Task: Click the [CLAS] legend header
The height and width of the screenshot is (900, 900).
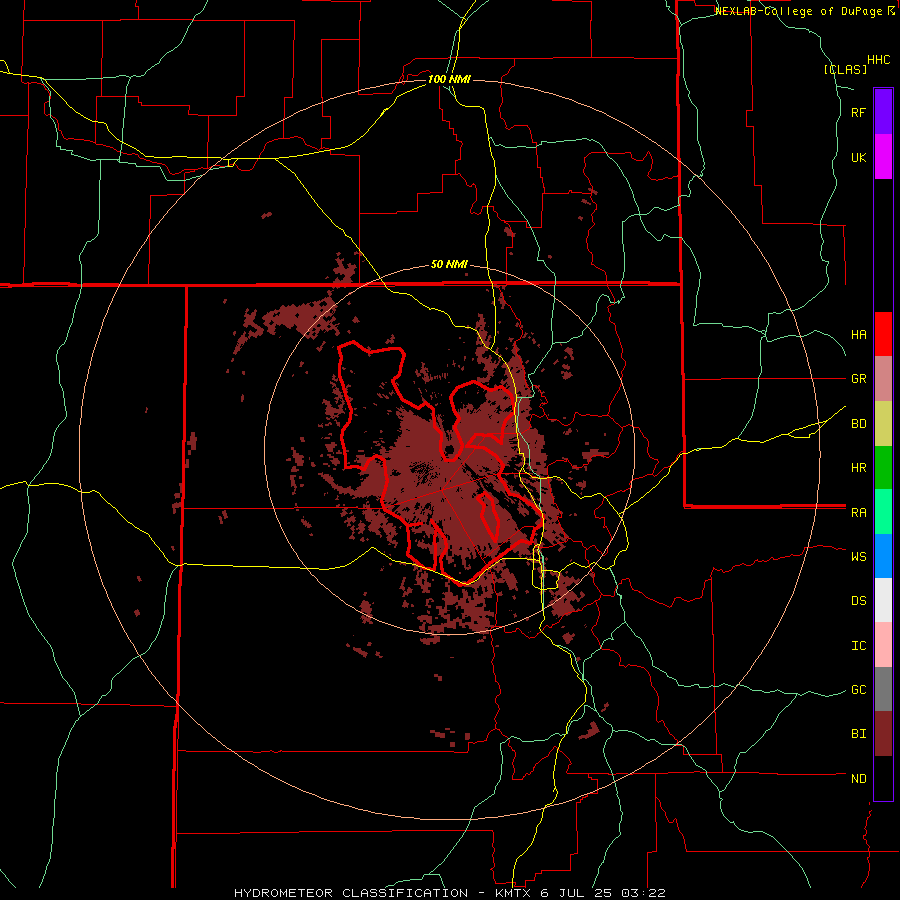Action: (x=845, y=70)
